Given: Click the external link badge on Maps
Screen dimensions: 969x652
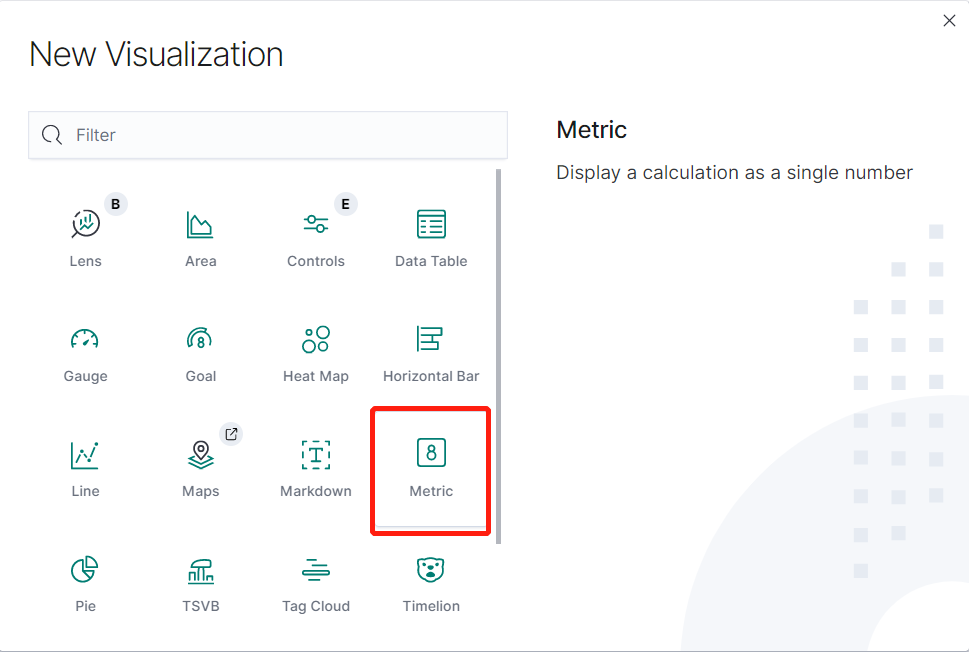Looking at the screenshot, I should [x=231, y=434].
